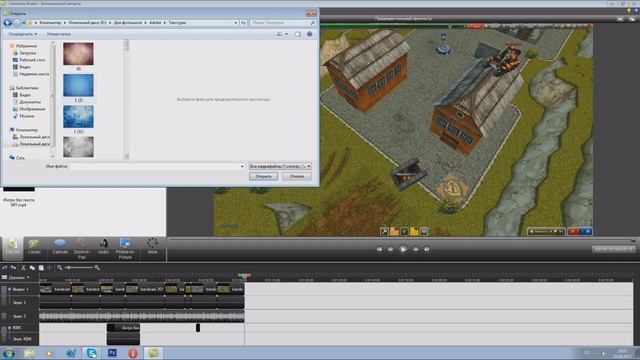Screen dimensions: 640x360
Task: Click the timeline Paste icon
Action: pyautogui.click(x=41, y=268)
